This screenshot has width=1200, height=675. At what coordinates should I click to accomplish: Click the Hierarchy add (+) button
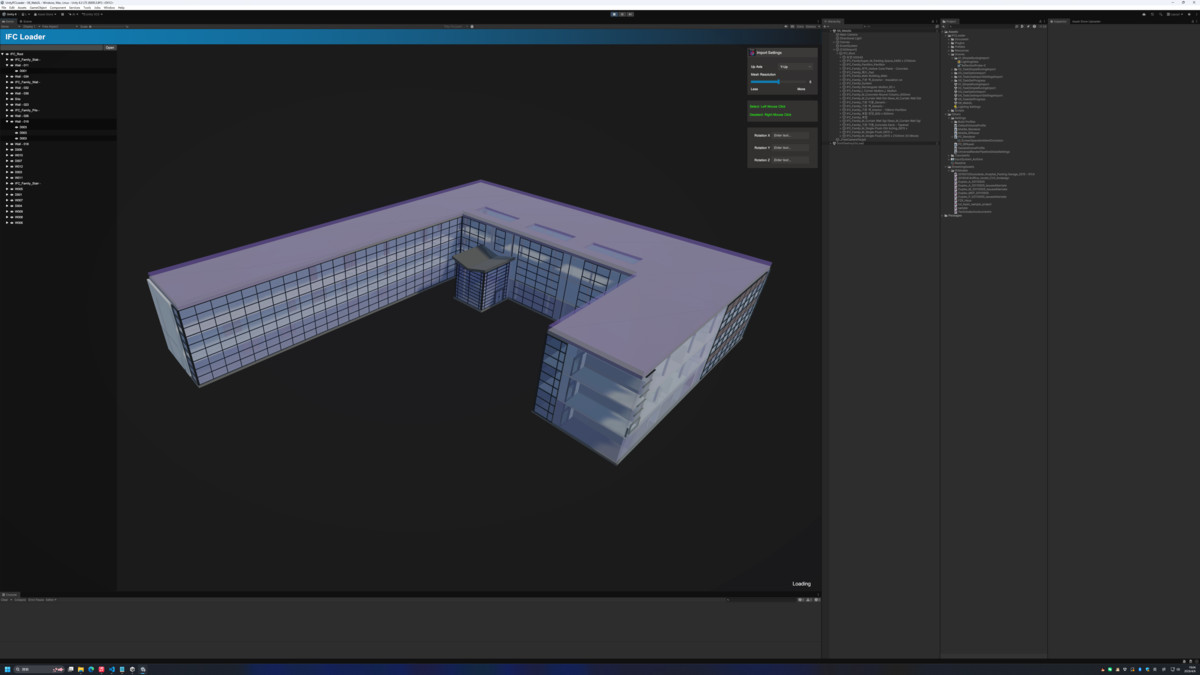tap(826, 26)
